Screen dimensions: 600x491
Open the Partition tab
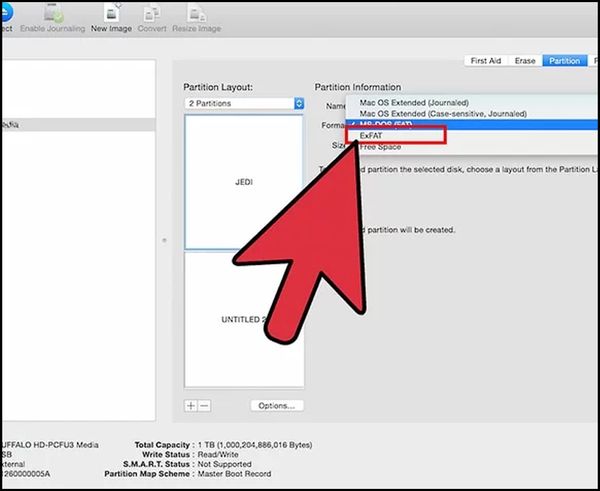(x=564, y=61)
